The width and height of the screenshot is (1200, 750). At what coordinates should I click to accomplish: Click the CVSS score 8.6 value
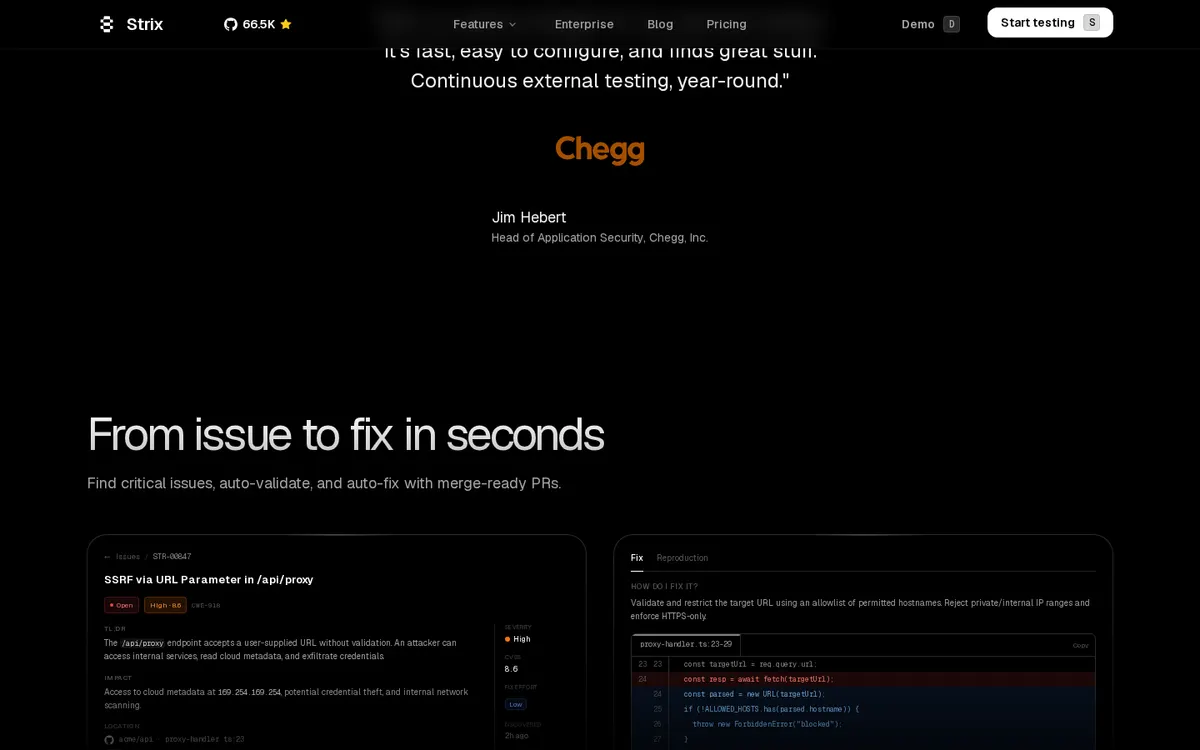(x=511, y=669)
